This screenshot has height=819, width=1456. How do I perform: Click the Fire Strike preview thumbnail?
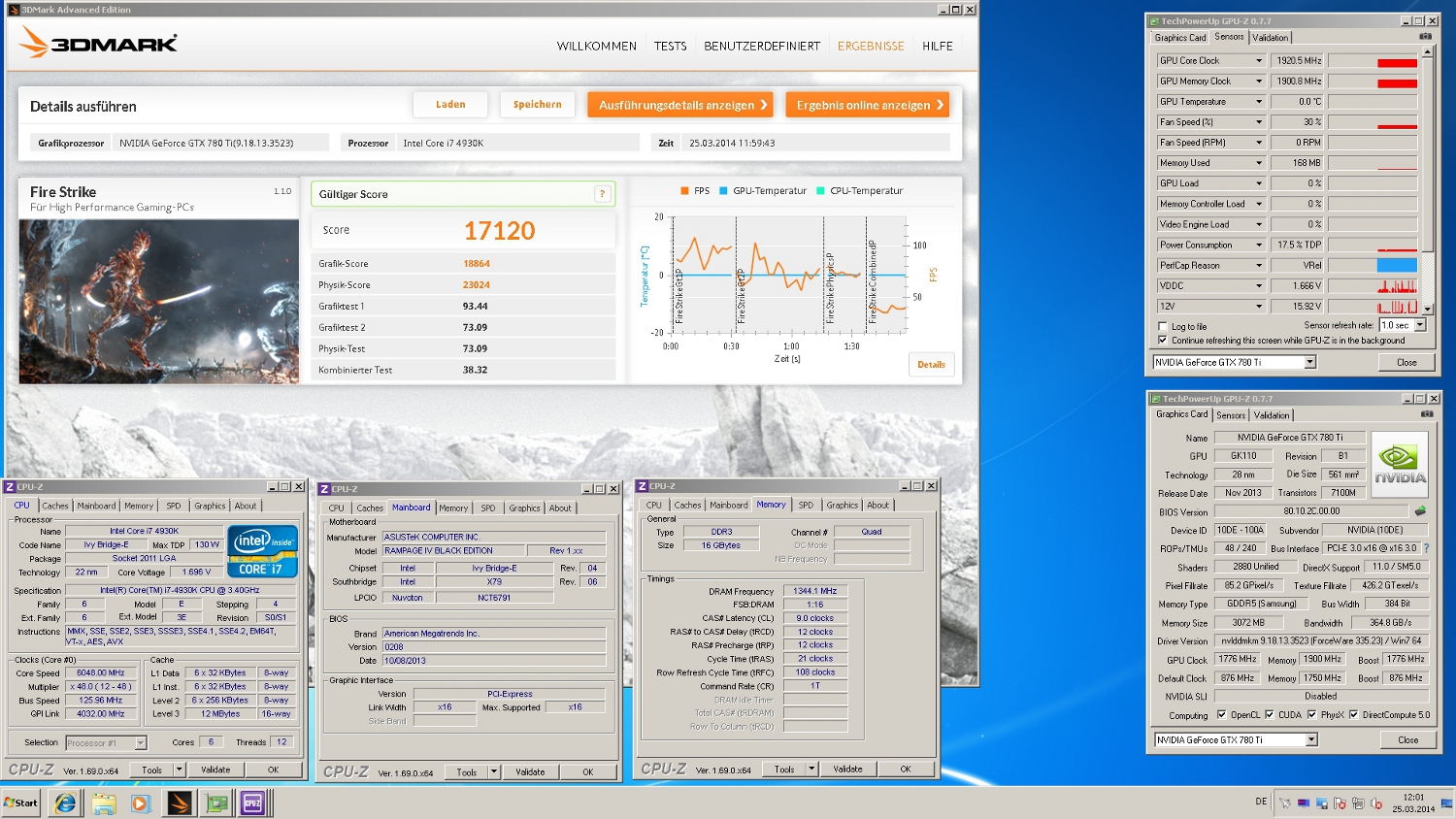159,301
